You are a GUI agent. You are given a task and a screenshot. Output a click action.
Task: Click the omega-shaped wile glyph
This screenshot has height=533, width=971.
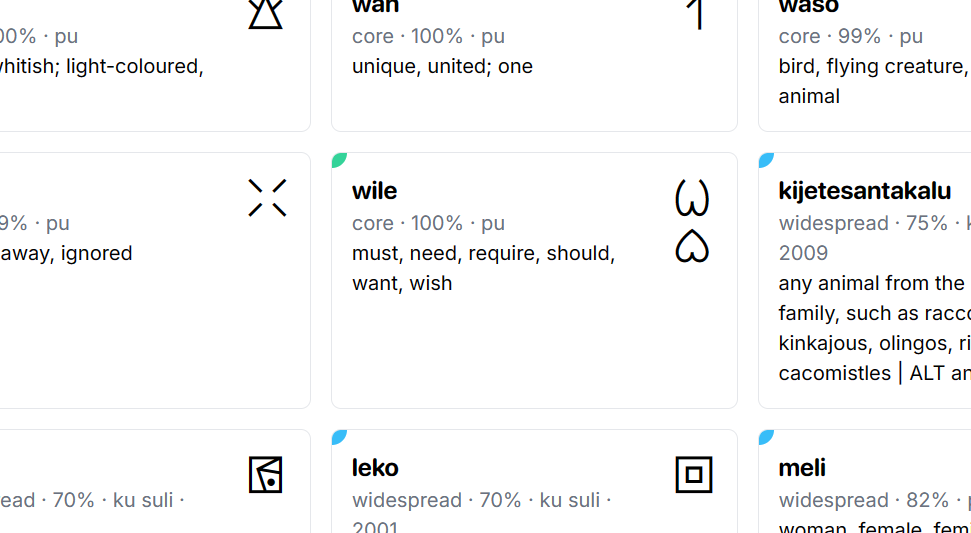pos(692,198)
